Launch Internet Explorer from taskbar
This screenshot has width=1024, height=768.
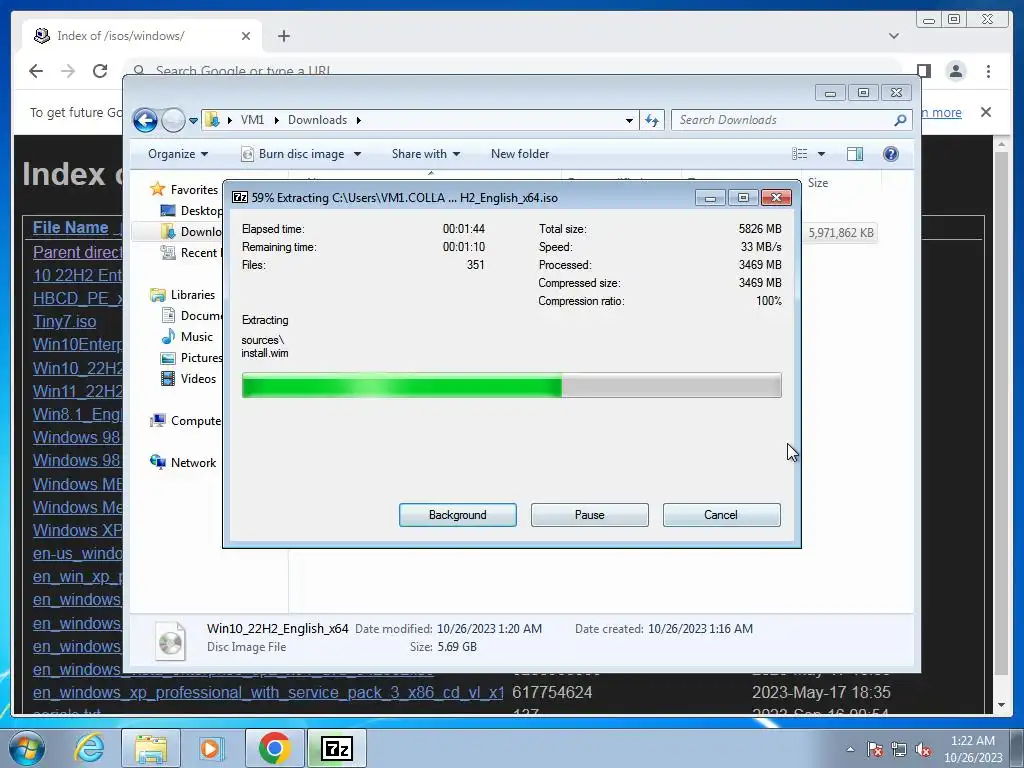coord(89,748)
